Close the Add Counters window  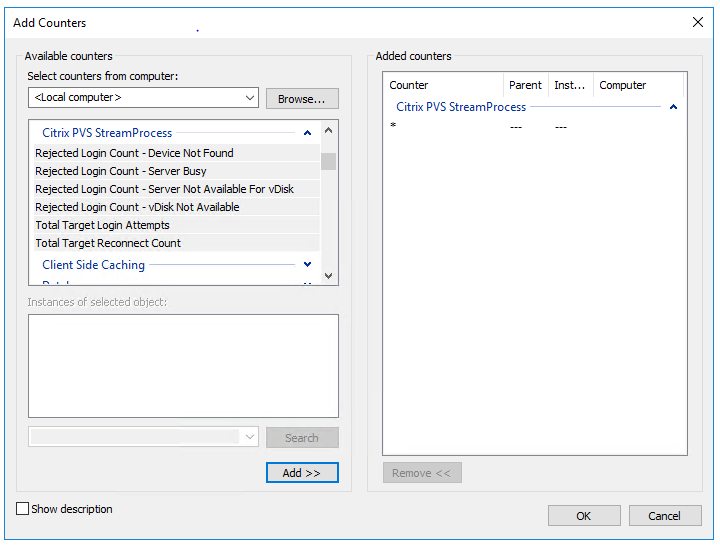click(x=698, y=22)
